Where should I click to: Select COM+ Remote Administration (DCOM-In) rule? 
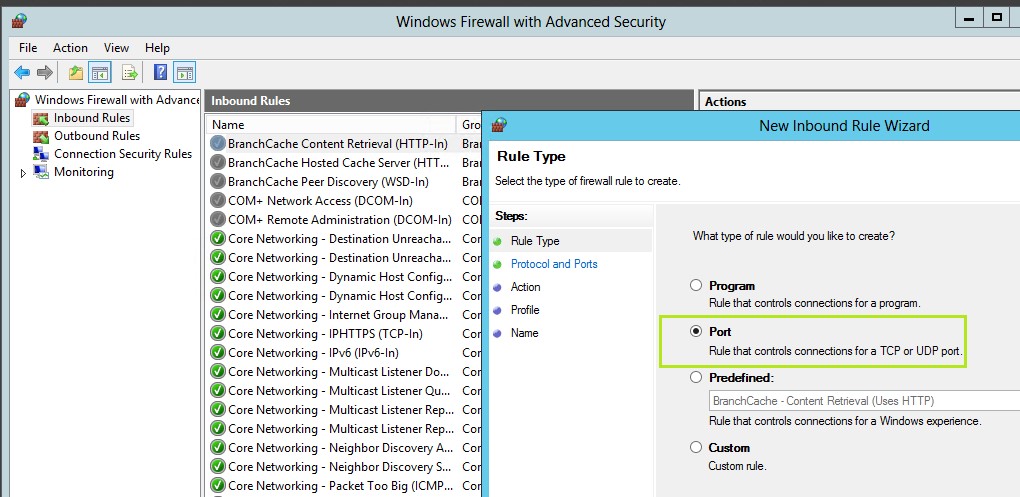[x=340, y=219]
